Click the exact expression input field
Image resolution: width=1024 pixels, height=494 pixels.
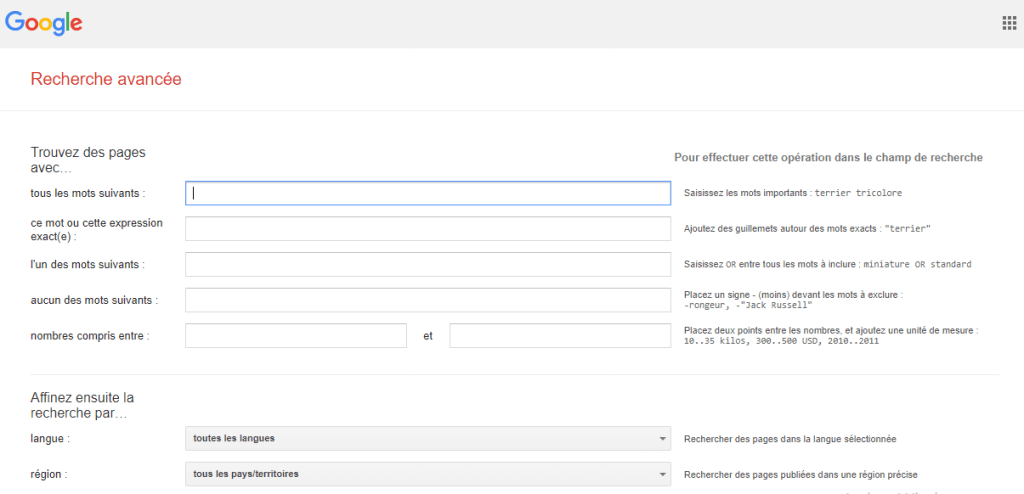pyautogui.click(x=427, y=229)
